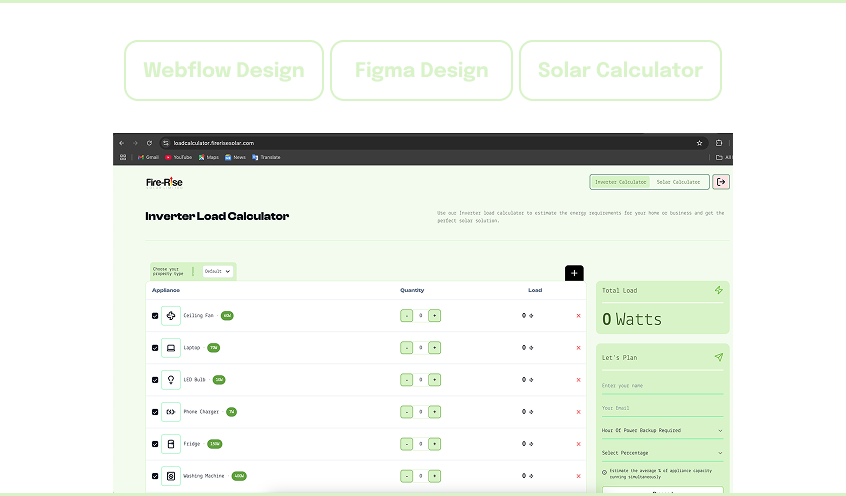
Task: Click the Webflow Design button
Action: coord(223,70)
